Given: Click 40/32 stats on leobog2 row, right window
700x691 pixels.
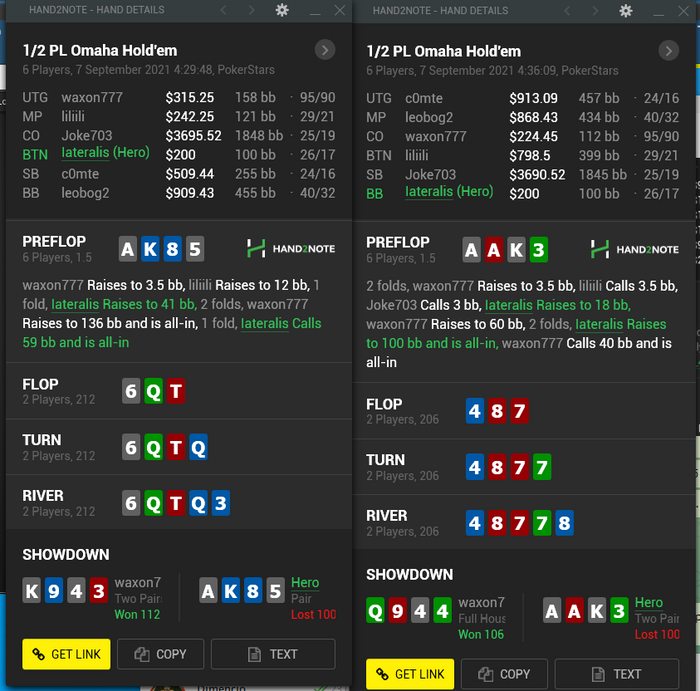Looking at the screenshot, I should click(x=661, y=117).
